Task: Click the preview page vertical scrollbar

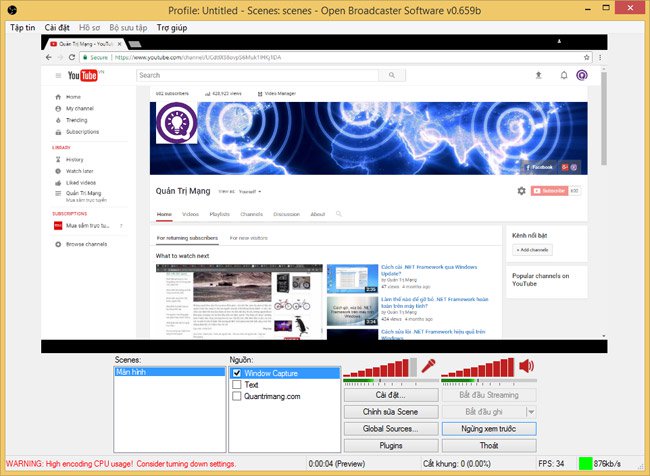Action: point(604,118)
